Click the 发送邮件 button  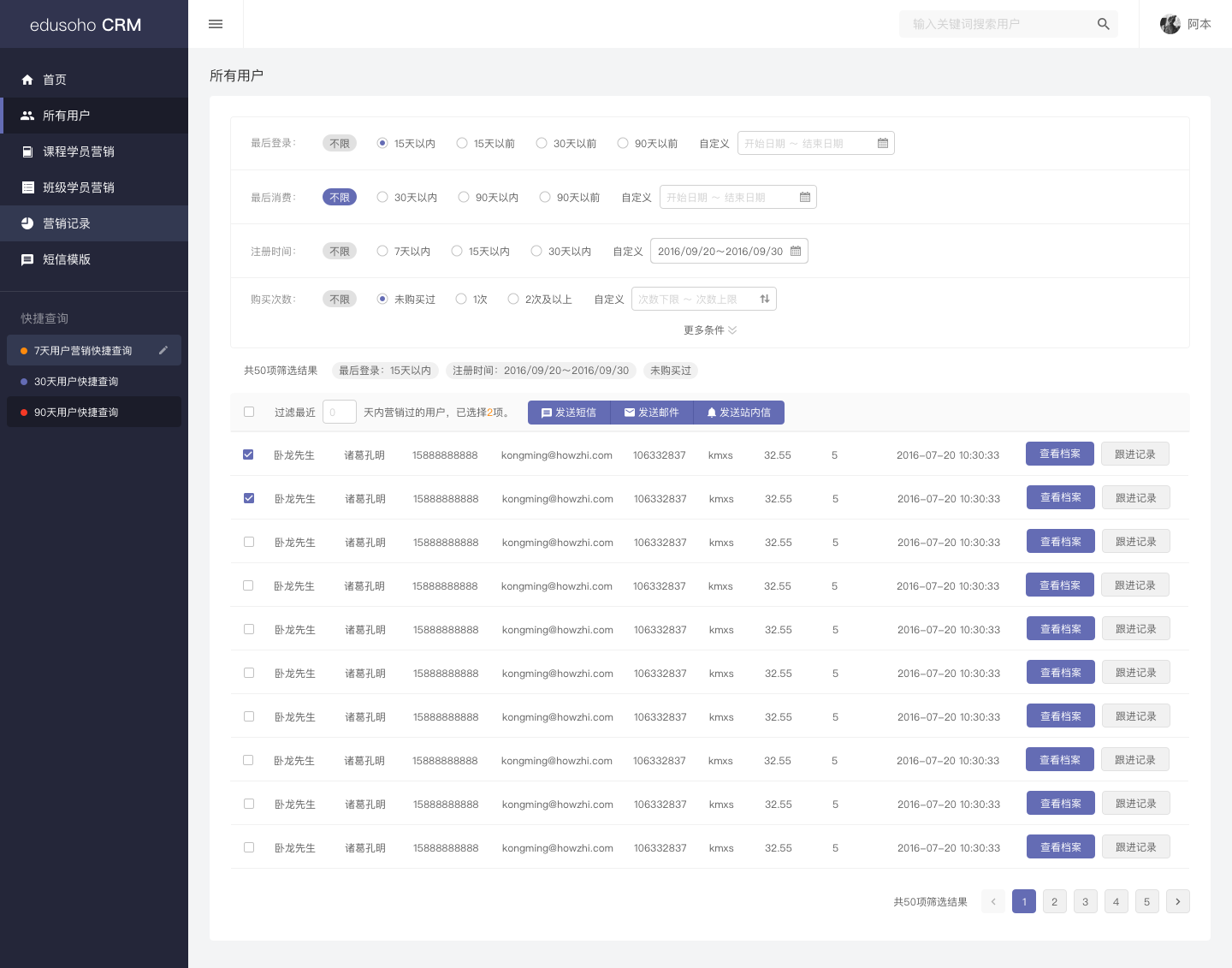[651, 412]
